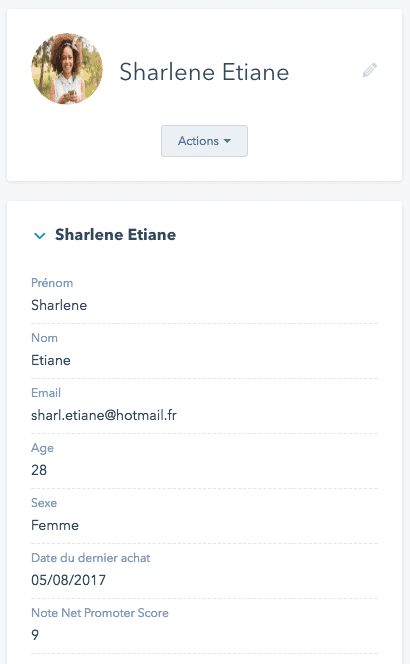Click the bold Sharlene Etiane section title
This screenshot has height=664, width=410.
coord(115,235)
